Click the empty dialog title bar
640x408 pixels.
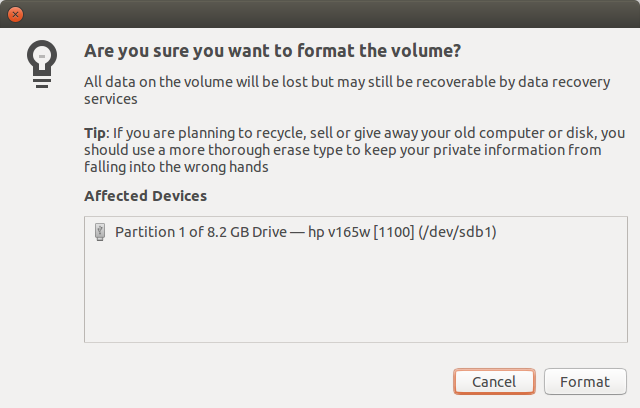tap(320, 16)
